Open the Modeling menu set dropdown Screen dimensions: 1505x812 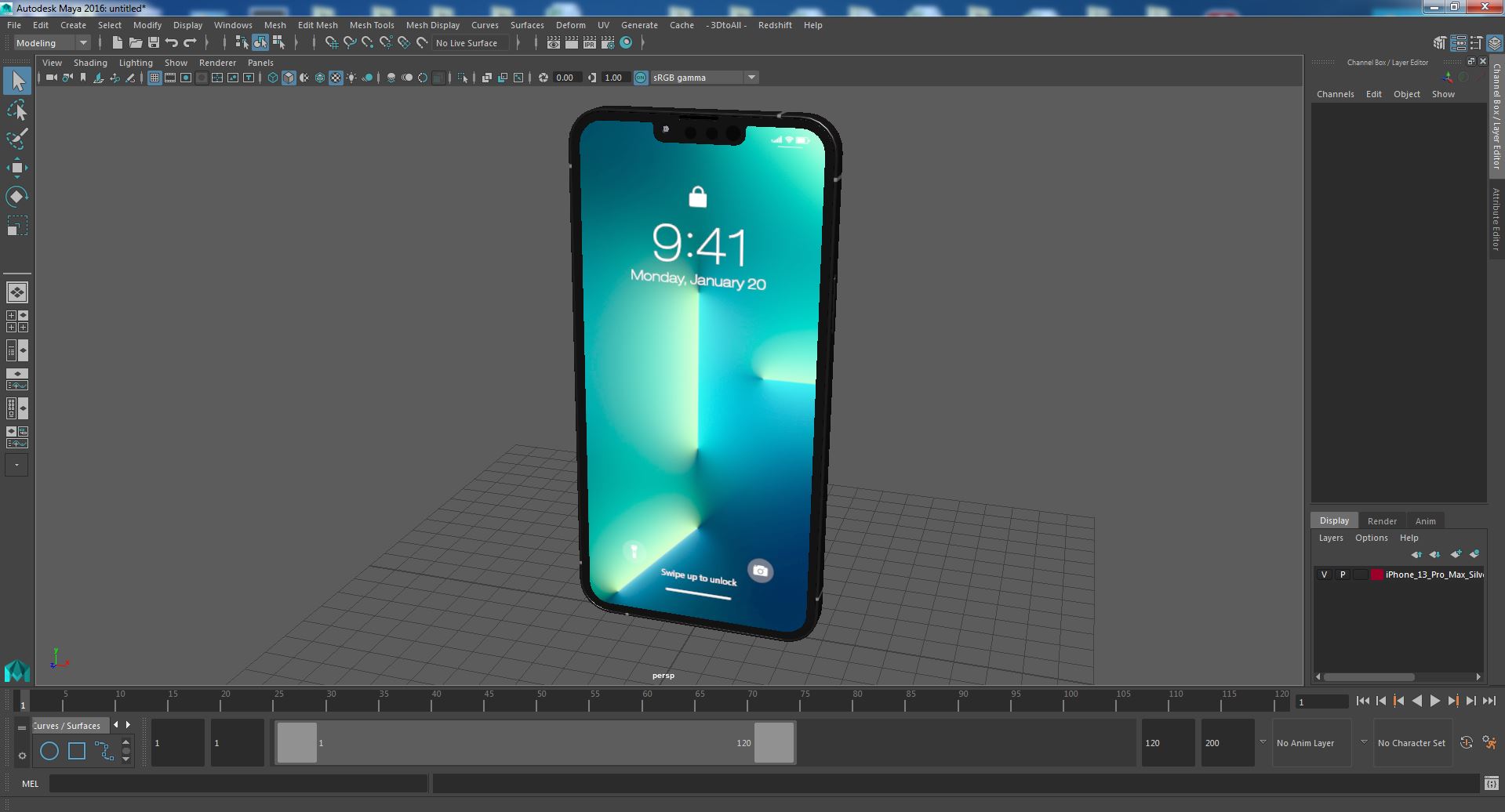52,43
